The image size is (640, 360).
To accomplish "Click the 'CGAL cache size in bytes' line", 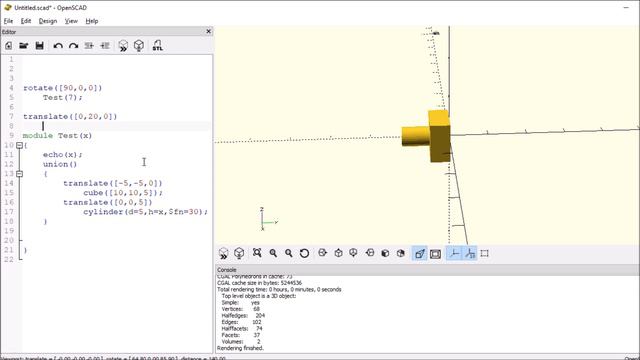I will click(x=260, y=283).
